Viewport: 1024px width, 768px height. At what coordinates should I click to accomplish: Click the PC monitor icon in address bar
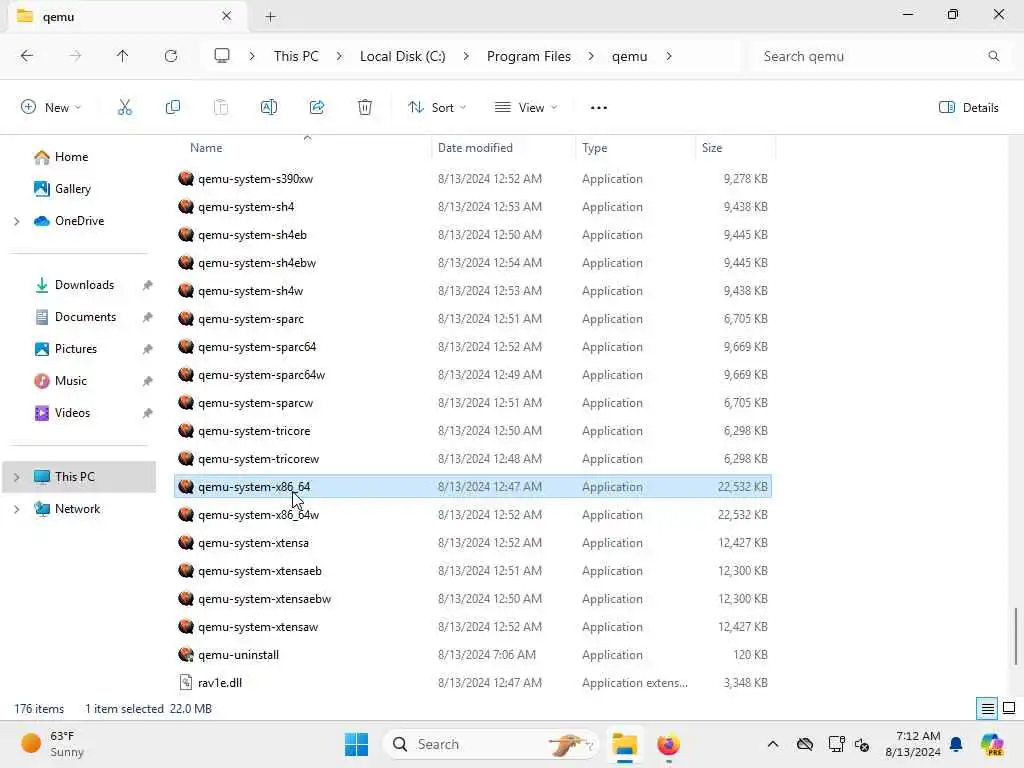222,56
